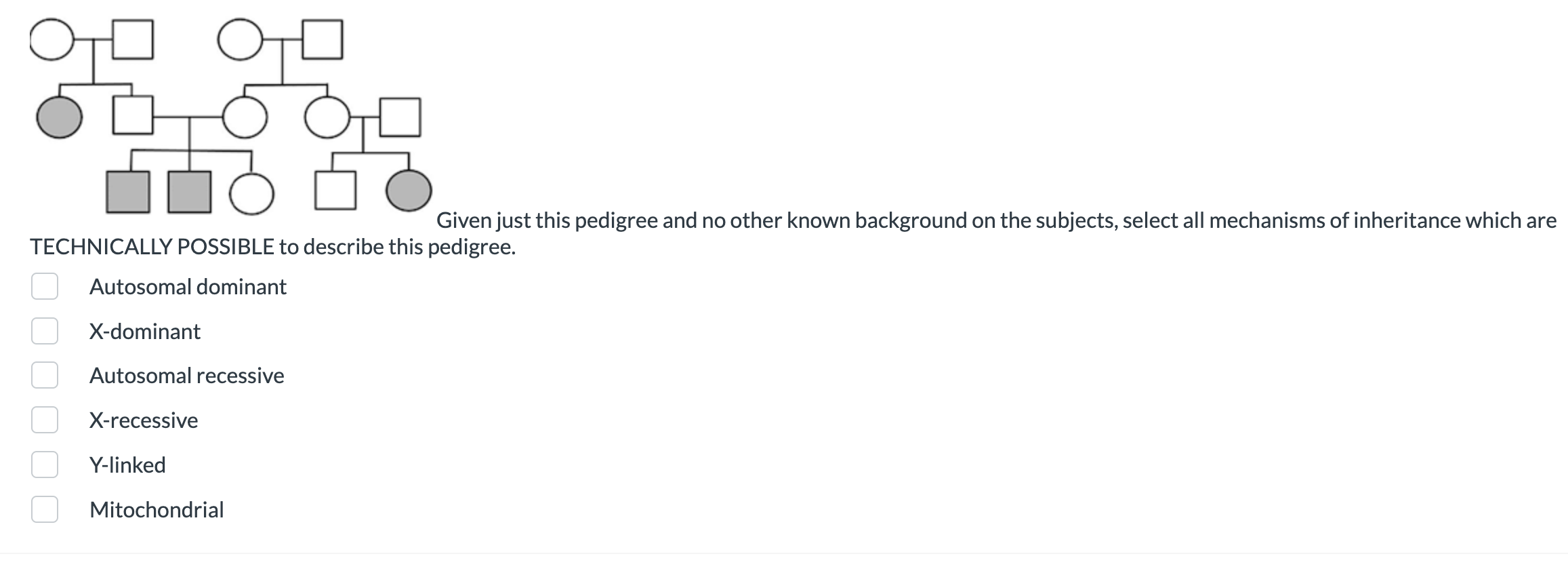Click the second shaded square in generation III

(190, 191)
